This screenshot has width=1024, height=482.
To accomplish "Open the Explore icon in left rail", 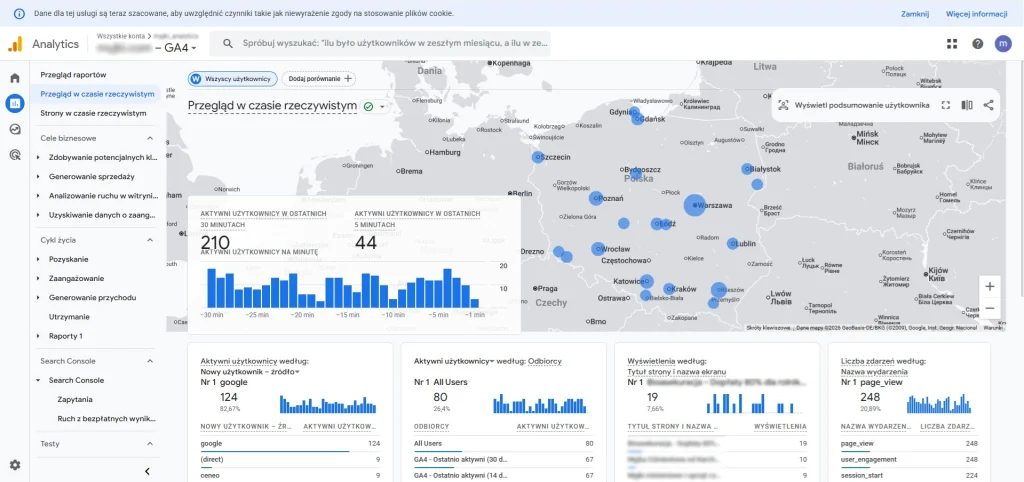I will pos(14,129).
